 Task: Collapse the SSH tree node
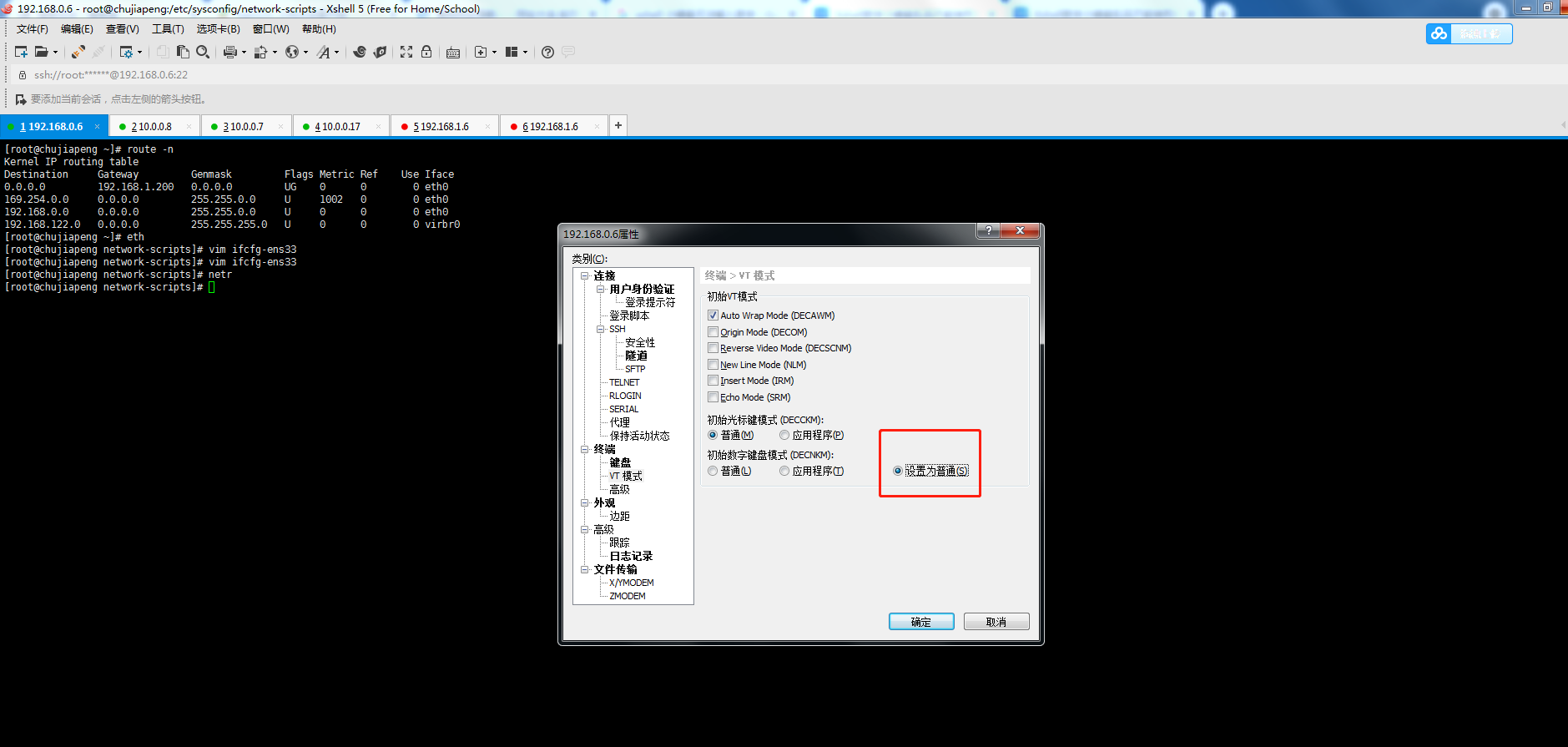[600, 329]
